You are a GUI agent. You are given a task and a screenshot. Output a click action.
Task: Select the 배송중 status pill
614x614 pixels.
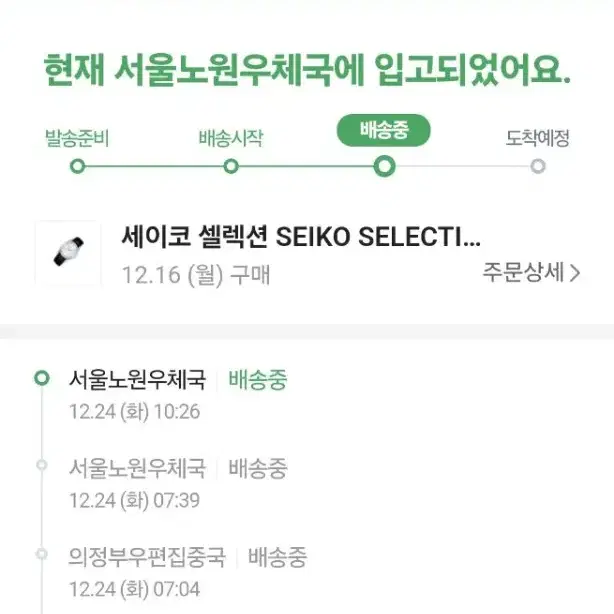tap(383, 130)
